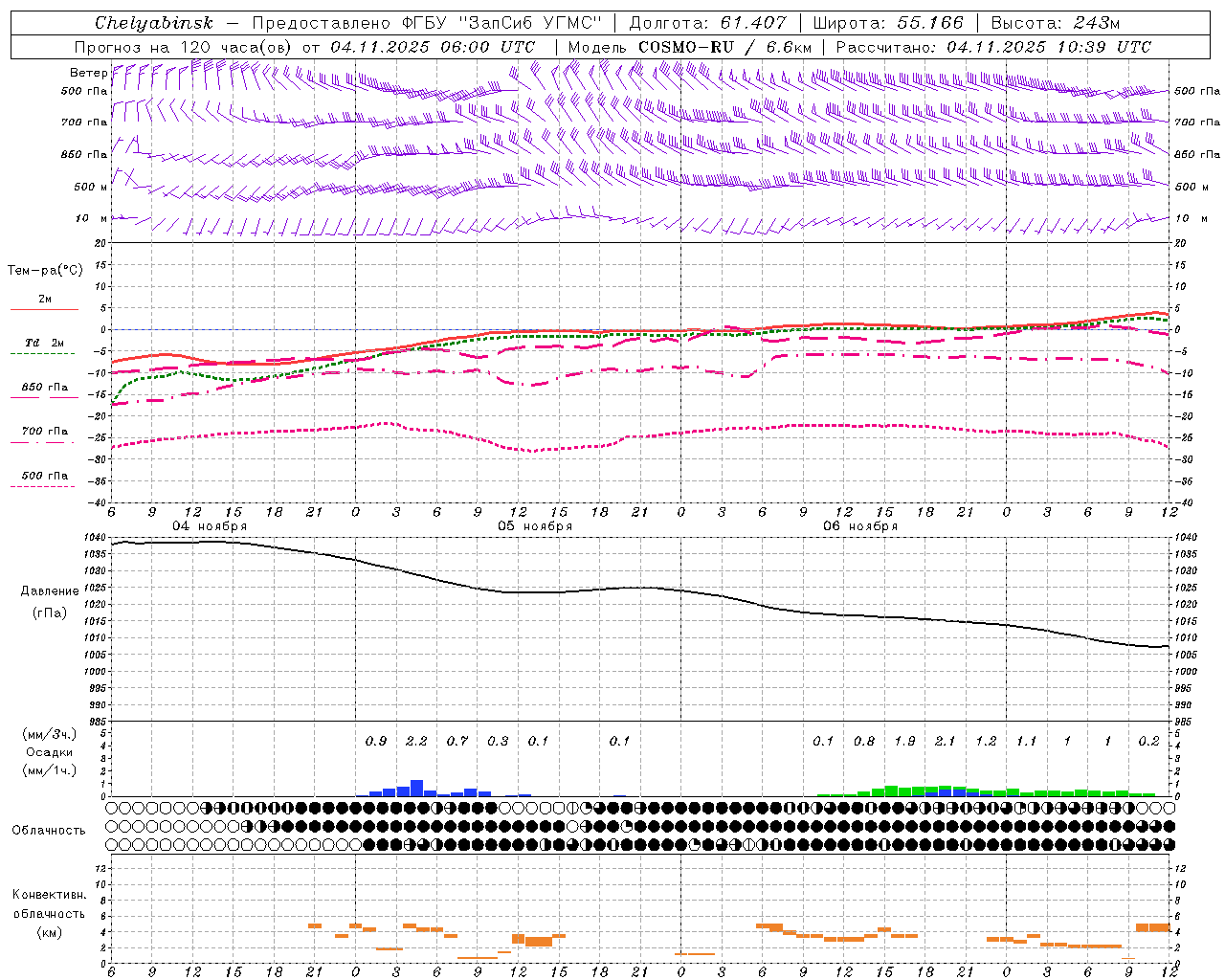Click the 1.9 precipitation total value
Viewport: 1225px width, 980px height.
coord(904,742)
